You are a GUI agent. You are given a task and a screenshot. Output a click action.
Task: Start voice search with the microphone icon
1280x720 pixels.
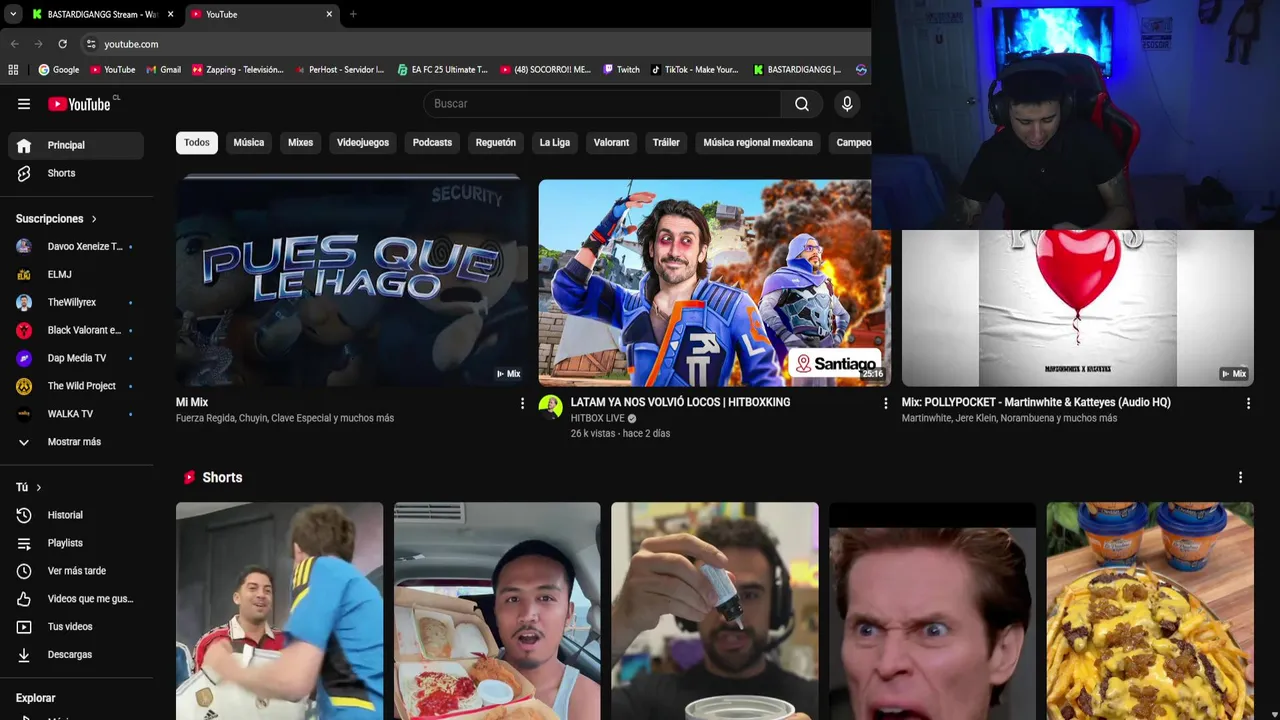[x=847, y=104]
